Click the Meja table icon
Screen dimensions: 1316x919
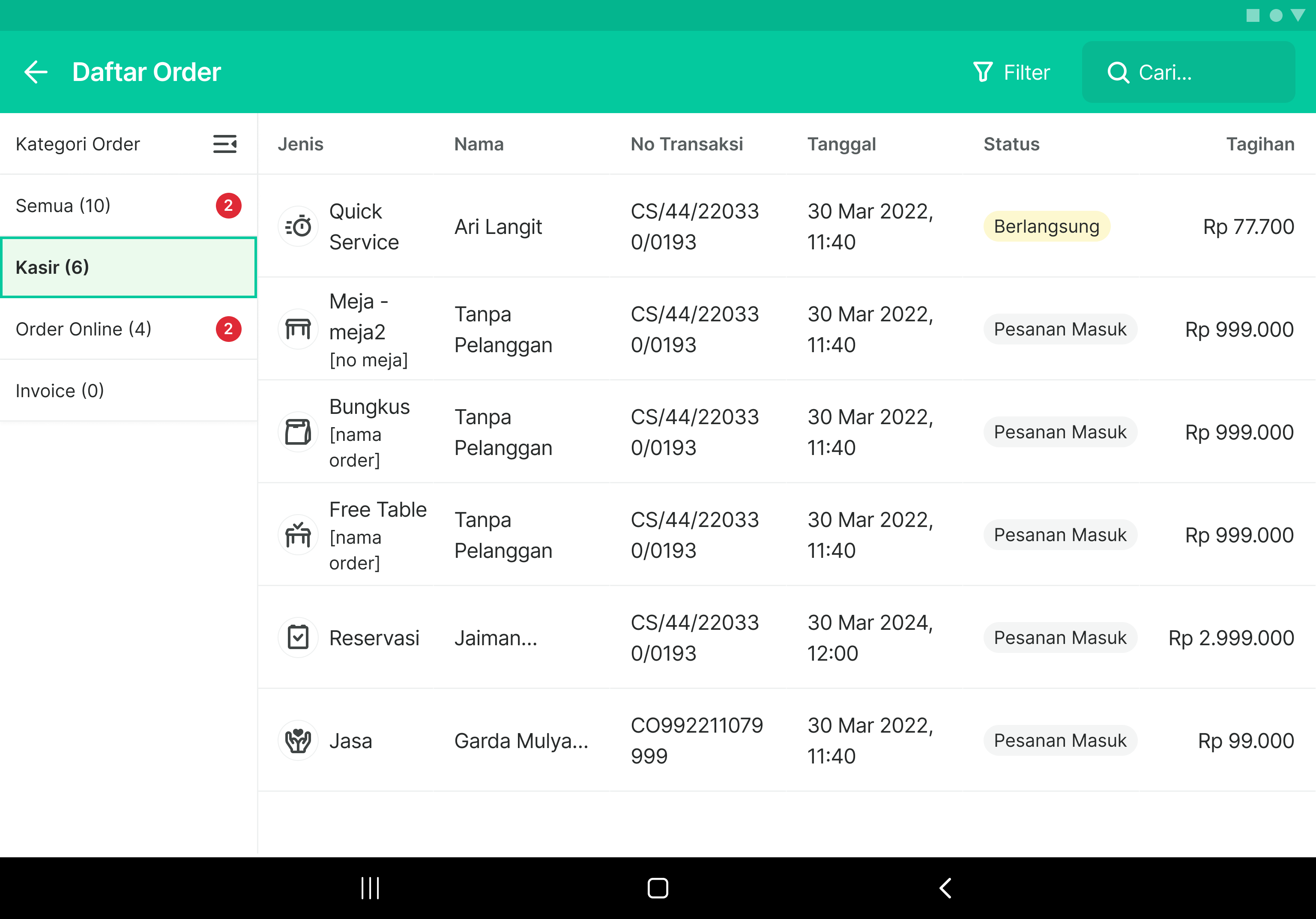tap(298, 329)
